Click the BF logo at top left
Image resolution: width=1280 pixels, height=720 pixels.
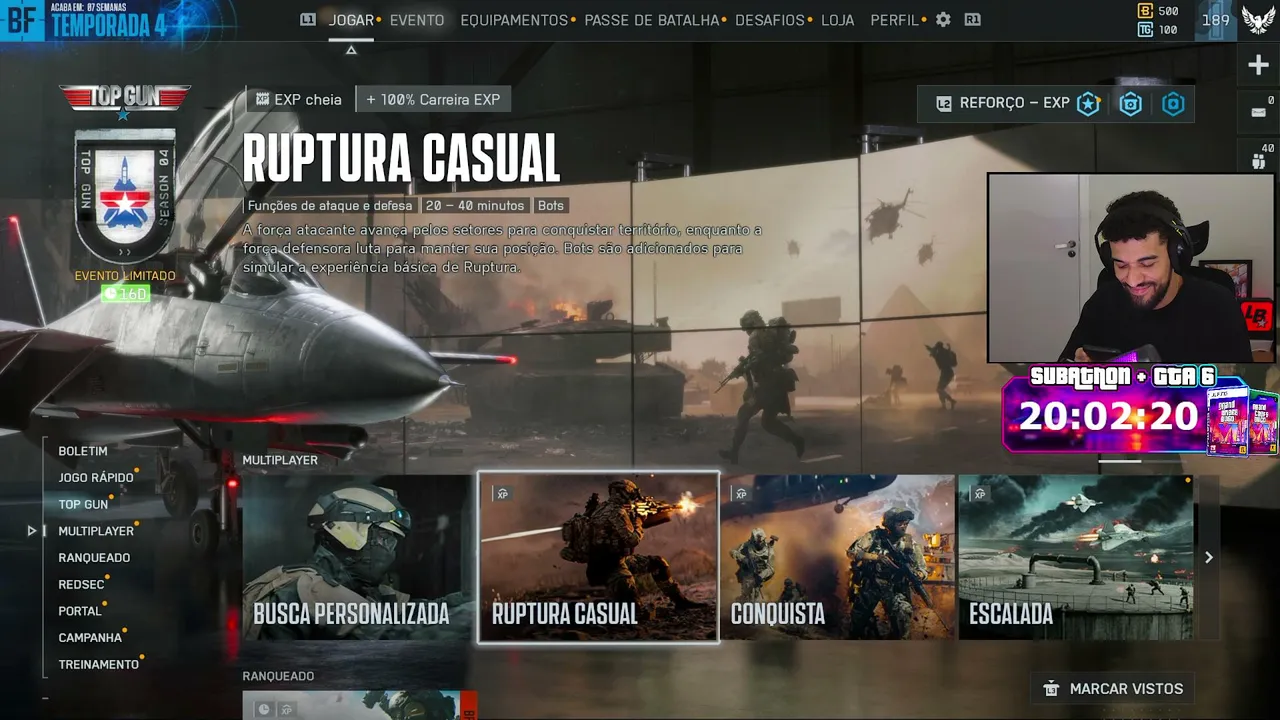click(22, 20)
